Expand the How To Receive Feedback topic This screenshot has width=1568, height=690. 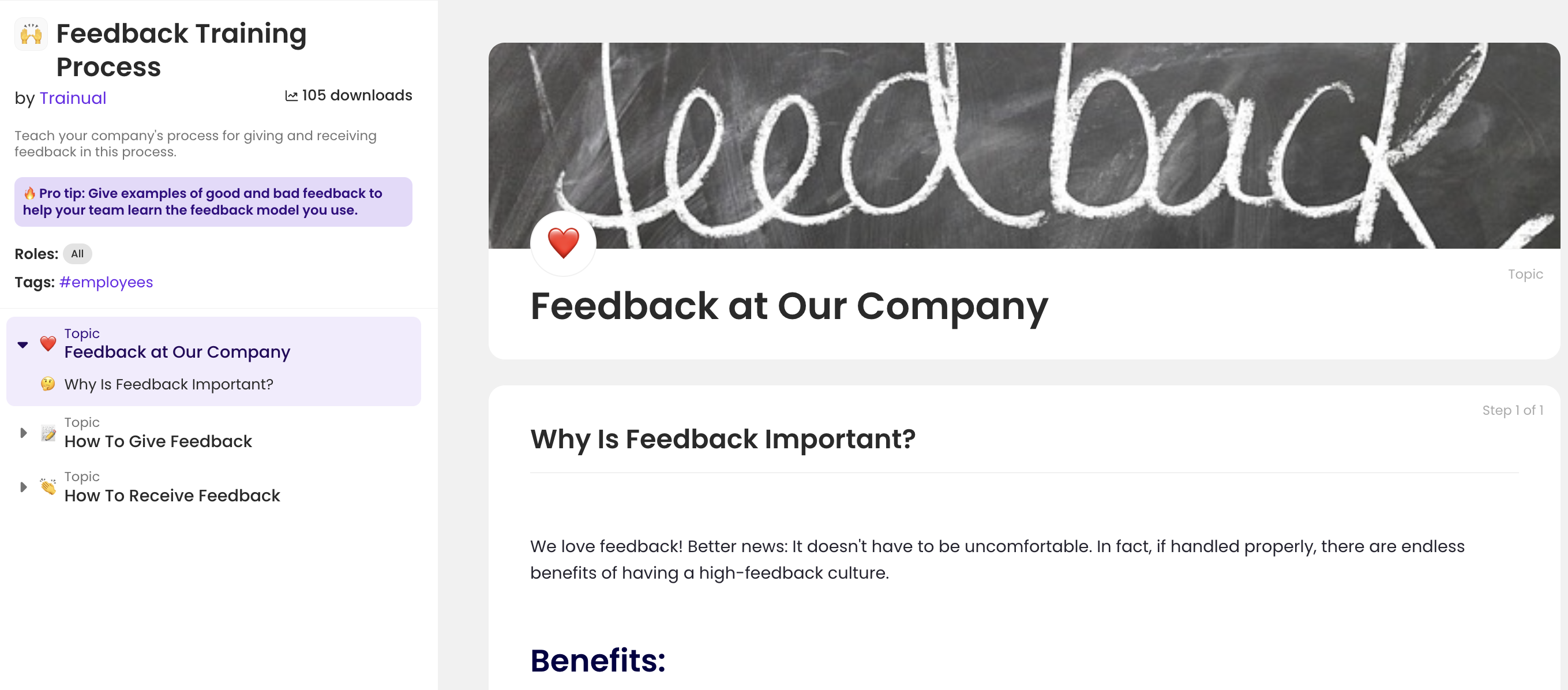point(24,487)
